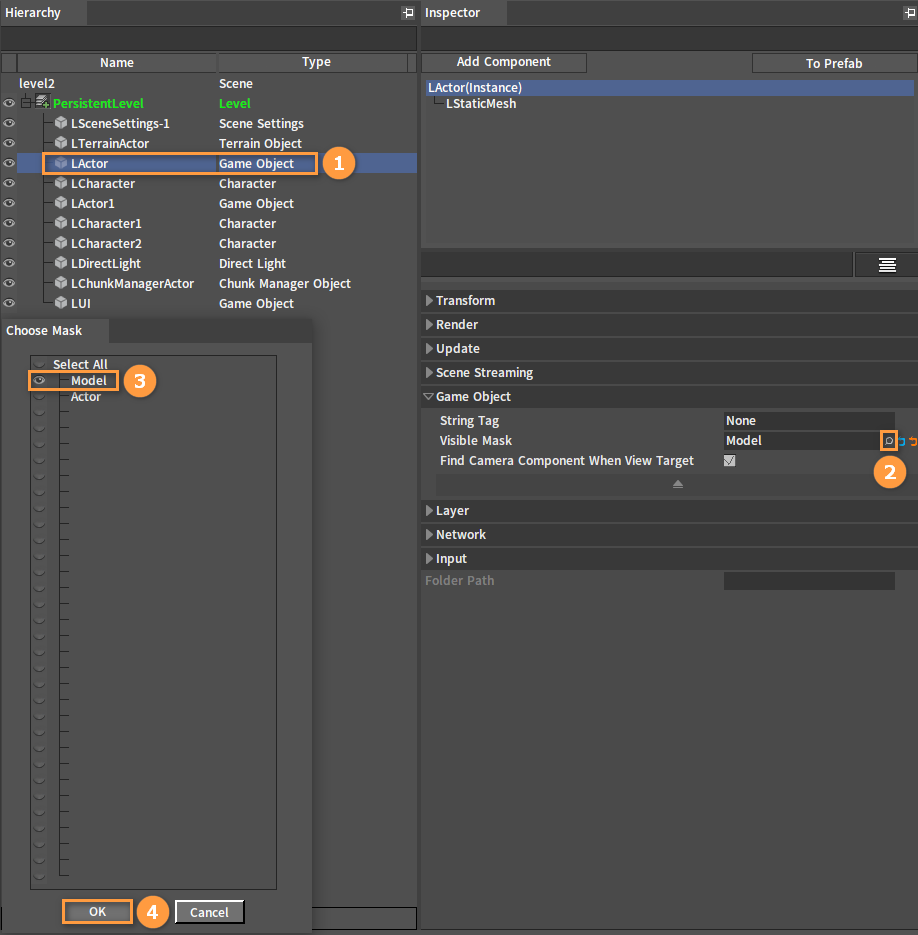This screenshot has height=935, width=918.
Task: Expand the Render section
Action: tap(429, 324)
